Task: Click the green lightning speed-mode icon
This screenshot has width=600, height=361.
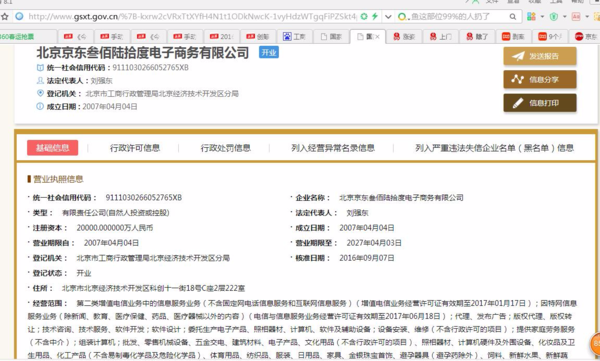Action: pyautogui.click(x=375, y=16)
